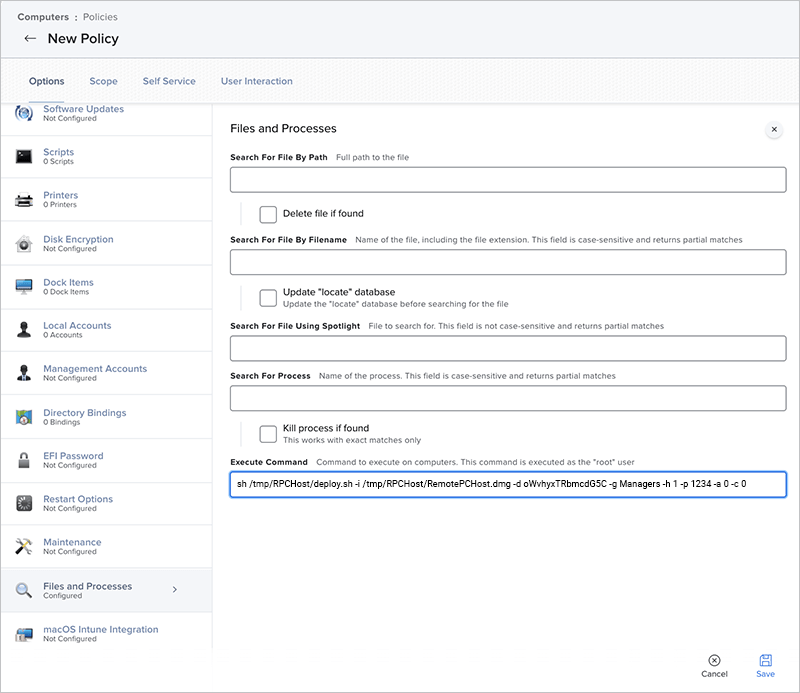Select the Local Accounts user icon

tap(24, 330)
